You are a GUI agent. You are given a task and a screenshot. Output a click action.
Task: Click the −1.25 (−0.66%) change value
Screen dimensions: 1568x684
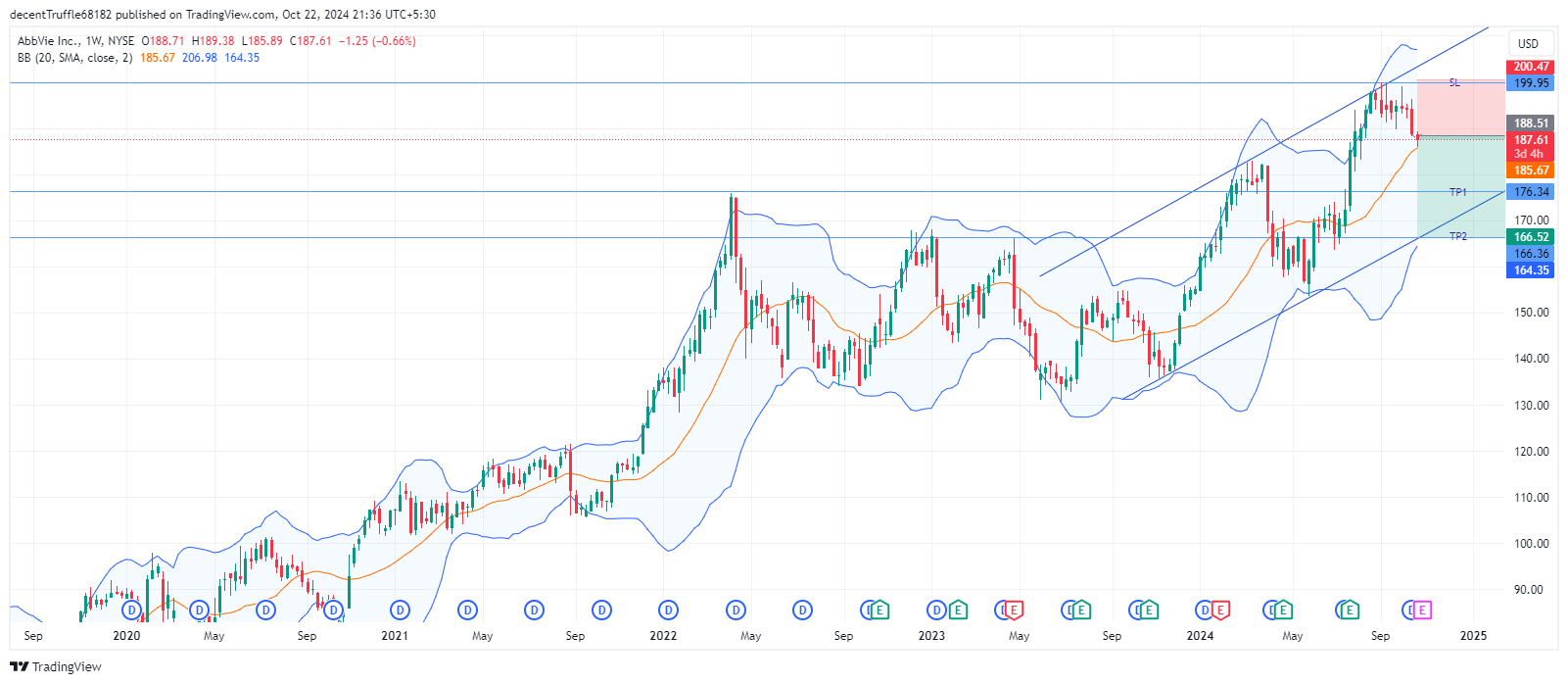coord(377,41)
